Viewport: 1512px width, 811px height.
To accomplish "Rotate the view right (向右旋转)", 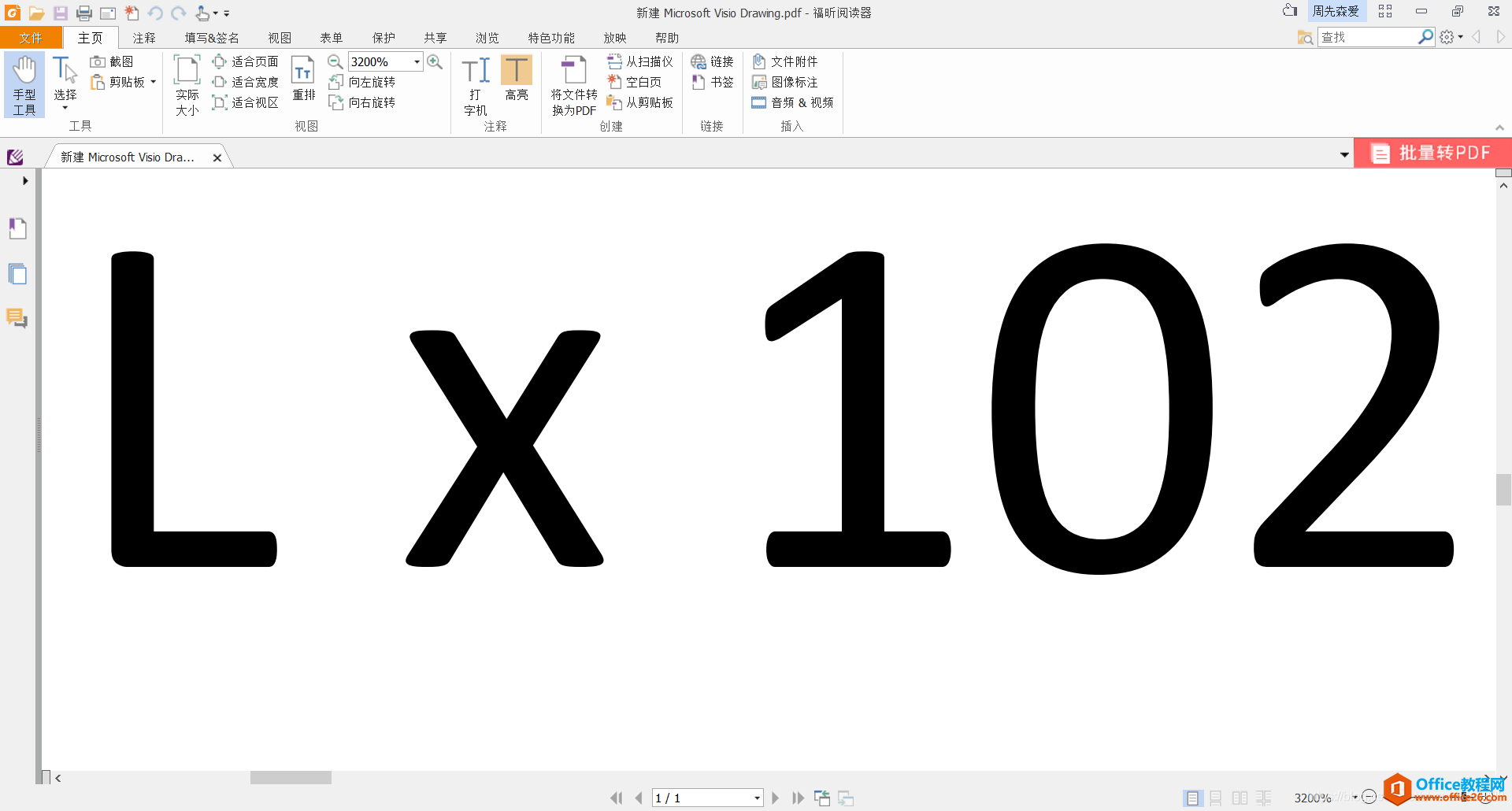I will (362, 102).
